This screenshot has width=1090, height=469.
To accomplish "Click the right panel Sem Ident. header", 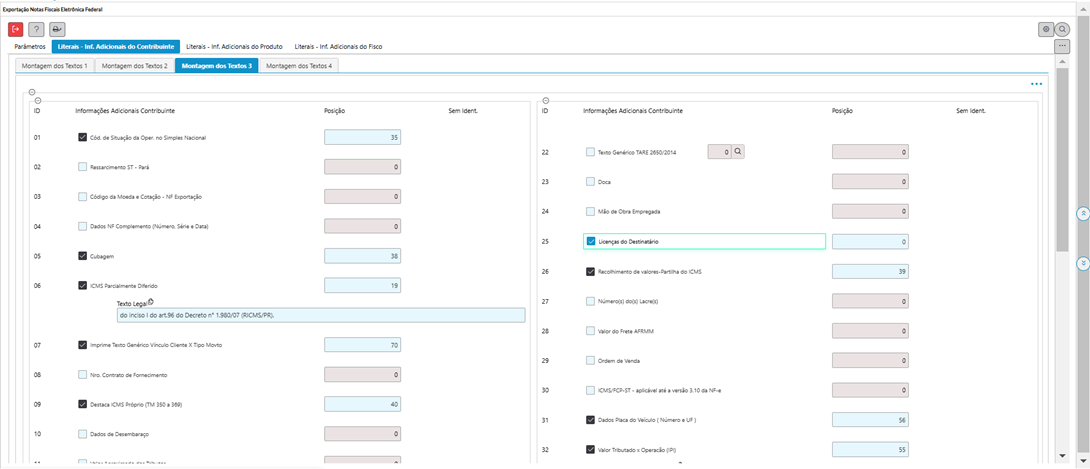I will (x=971, y=110).
